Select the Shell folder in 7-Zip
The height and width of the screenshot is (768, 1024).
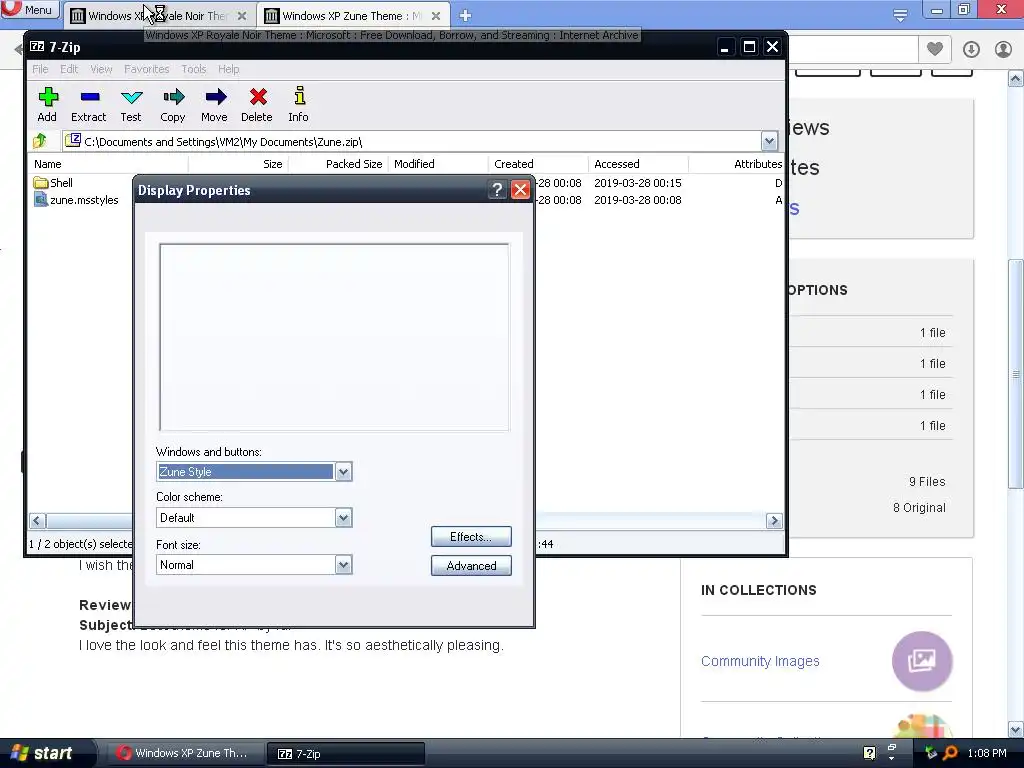click(54, 183)
